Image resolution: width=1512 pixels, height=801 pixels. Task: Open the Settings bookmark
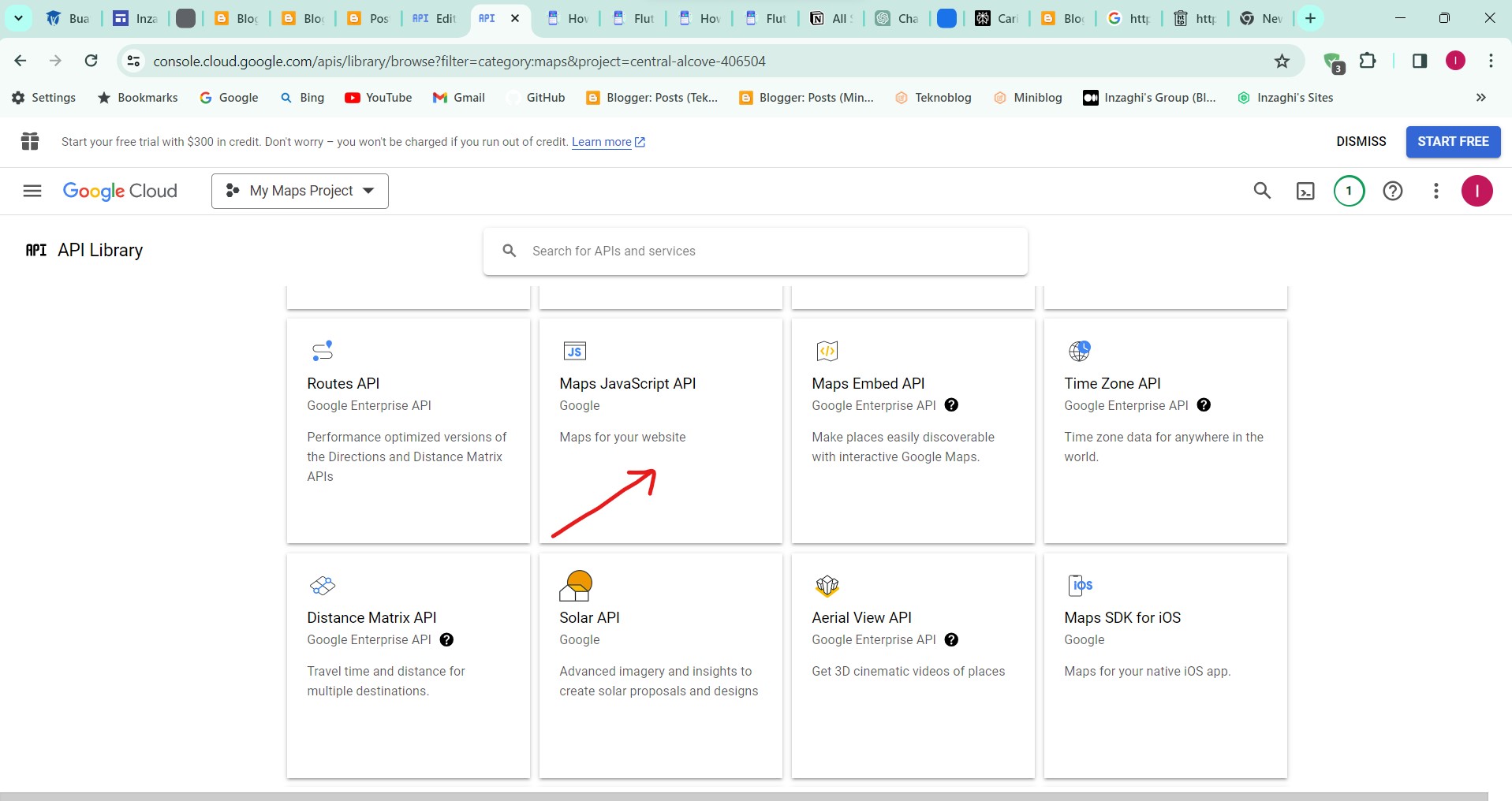[44, 98]
